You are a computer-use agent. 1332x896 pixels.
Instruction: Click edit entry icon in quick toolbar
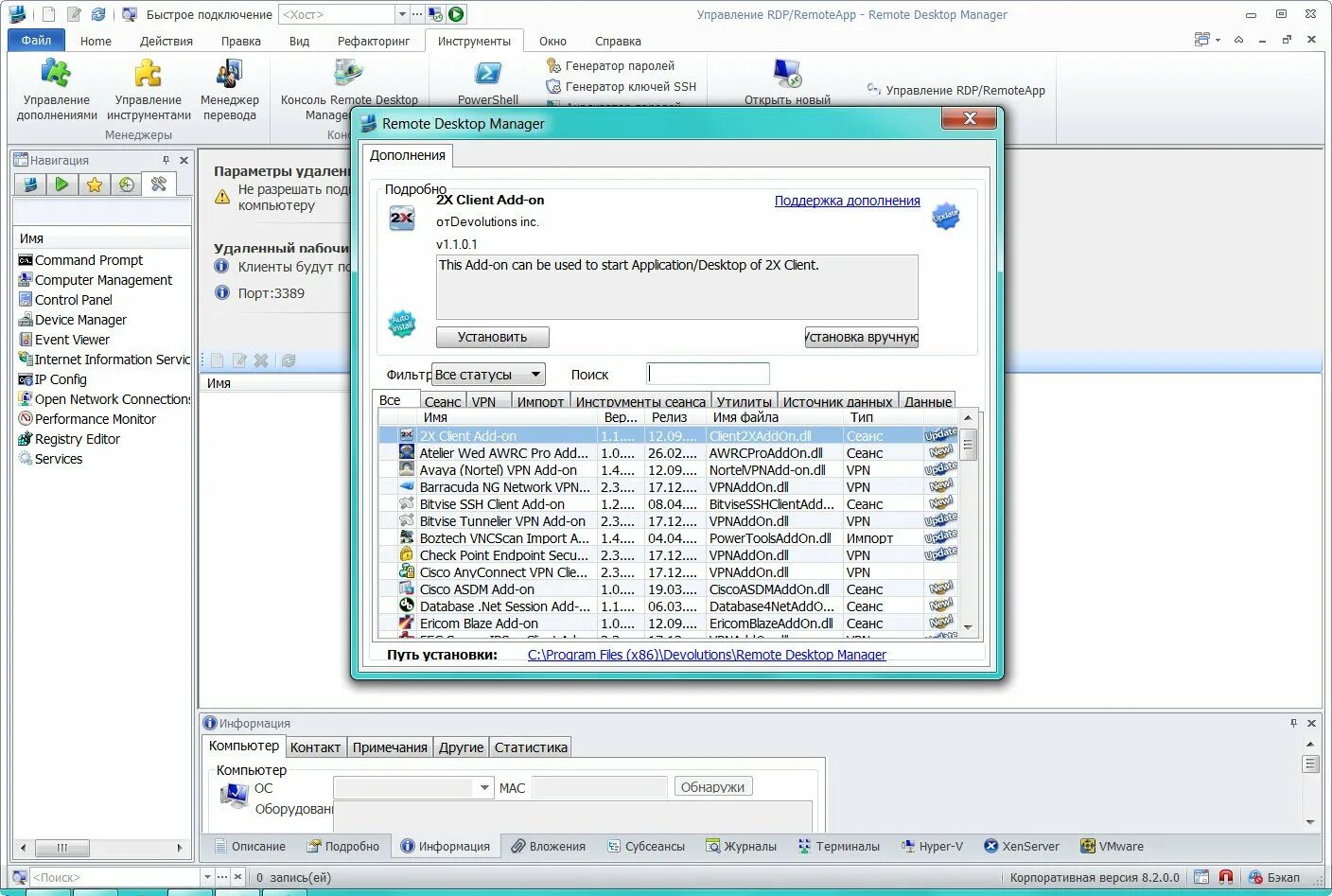(74, 14)
